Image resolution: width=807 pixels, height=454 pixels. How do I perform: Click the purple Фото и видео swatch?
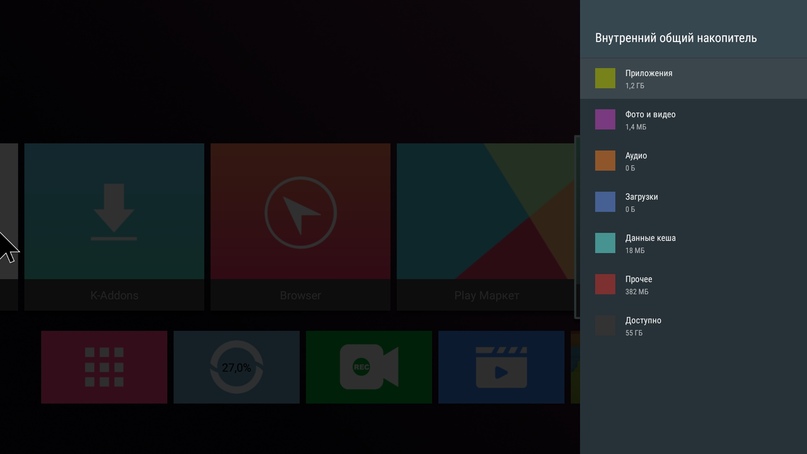605,119
